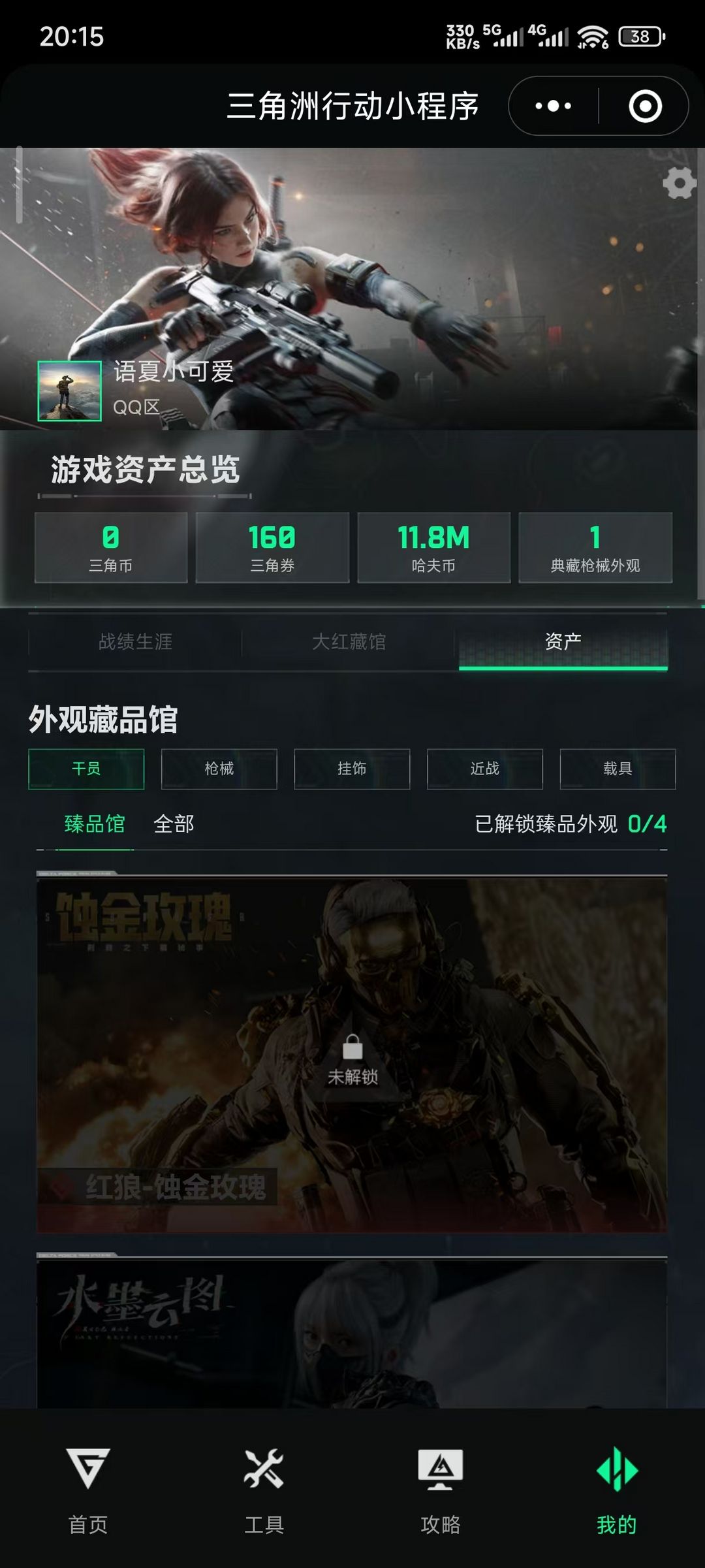Viewport: 705px width, 1568px height.
Task: Select the 挂饰 category filter
Action: click(352, 769)
